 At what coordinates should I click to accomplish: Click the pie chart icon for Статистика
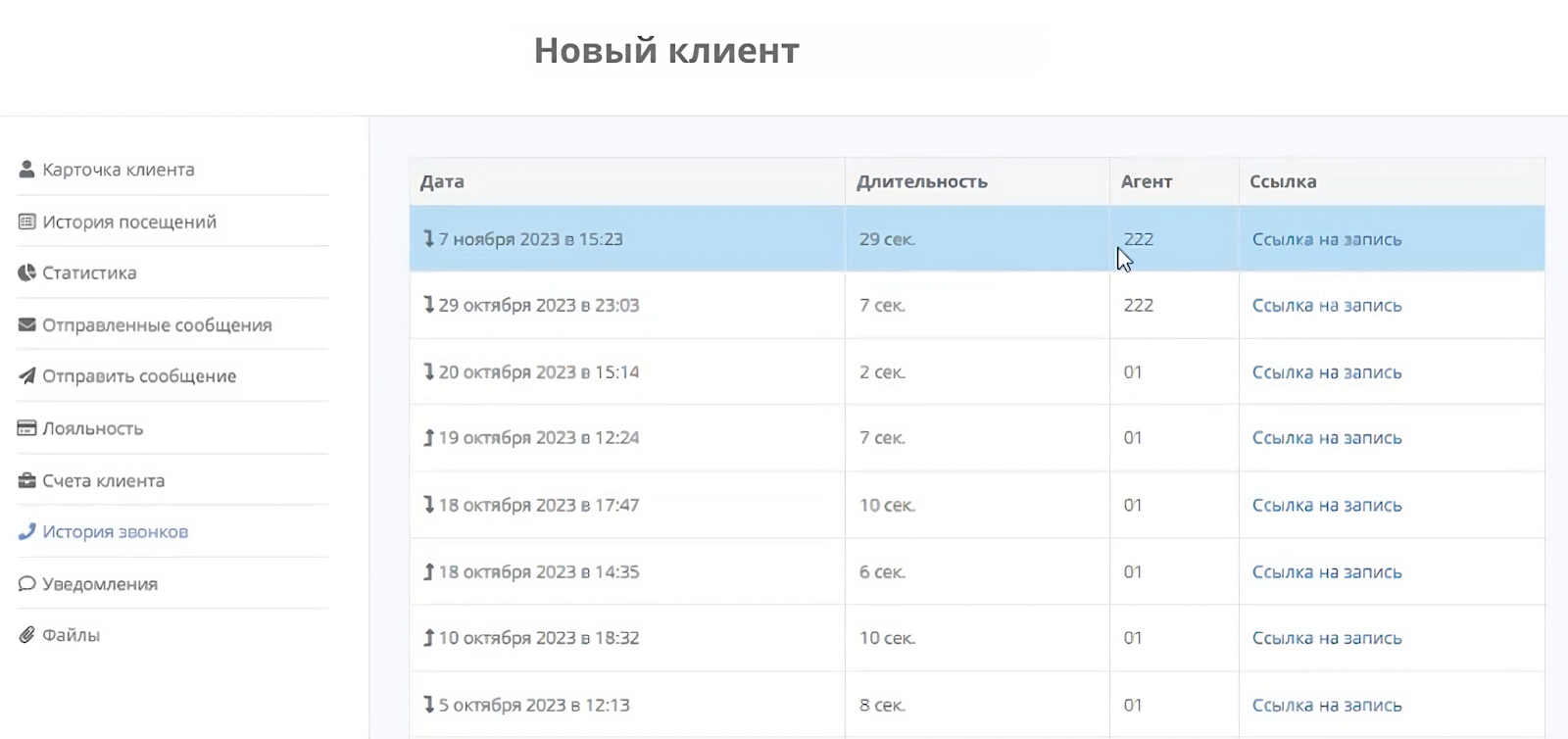click(x=26, y=272)
